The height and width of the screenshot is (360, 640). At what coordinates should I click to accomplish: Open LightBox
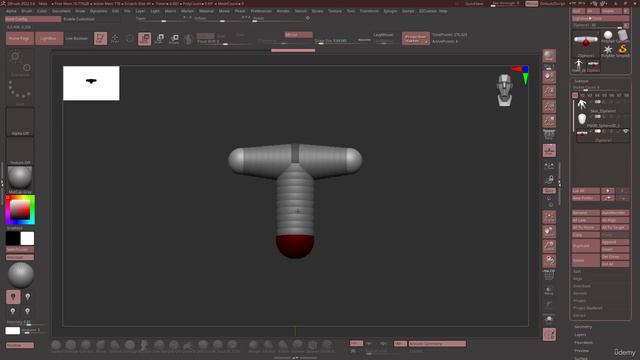(49, 38)
